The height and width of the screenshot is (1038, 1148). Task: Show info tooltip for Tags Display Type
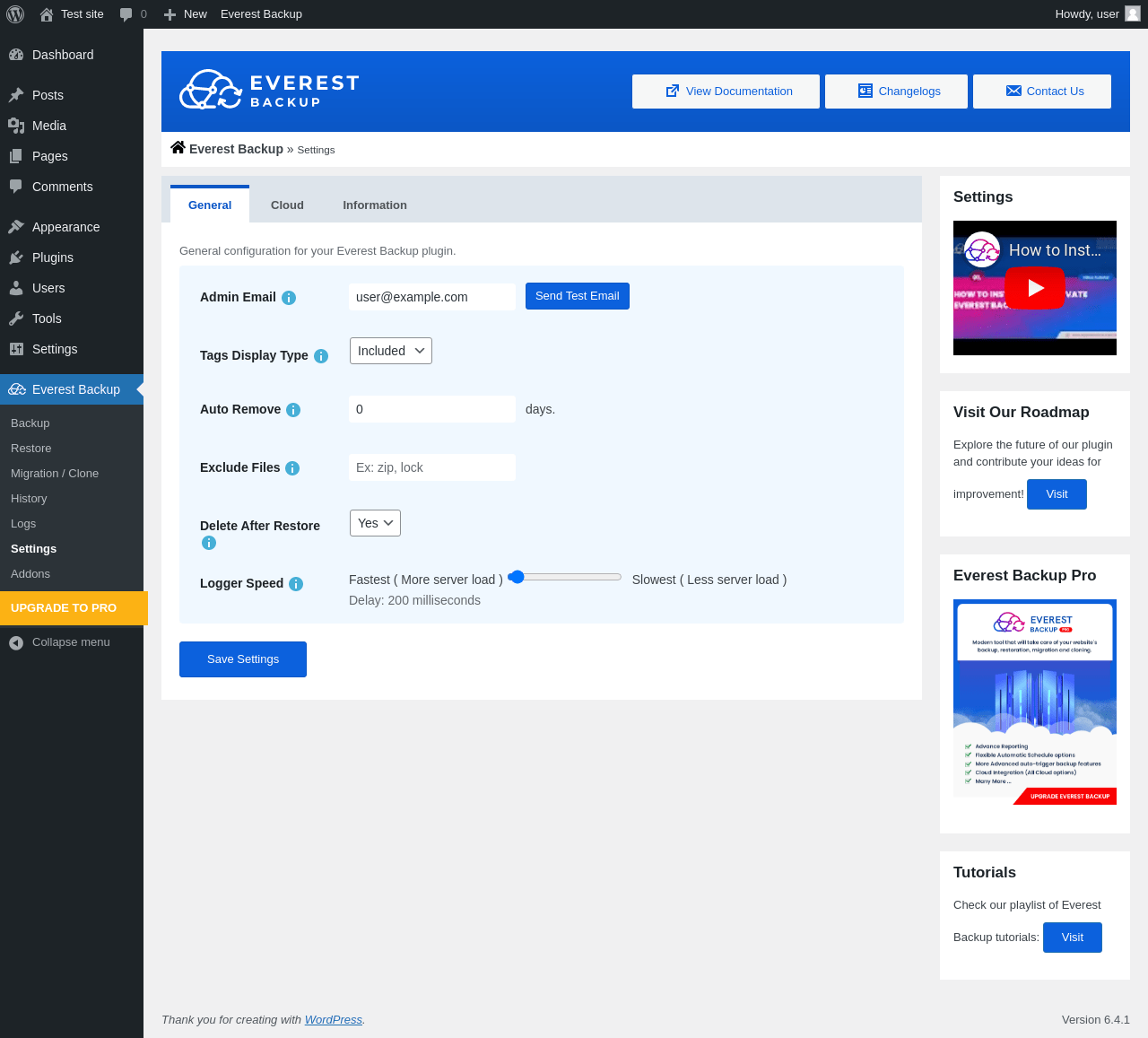[x=321, y=356]
